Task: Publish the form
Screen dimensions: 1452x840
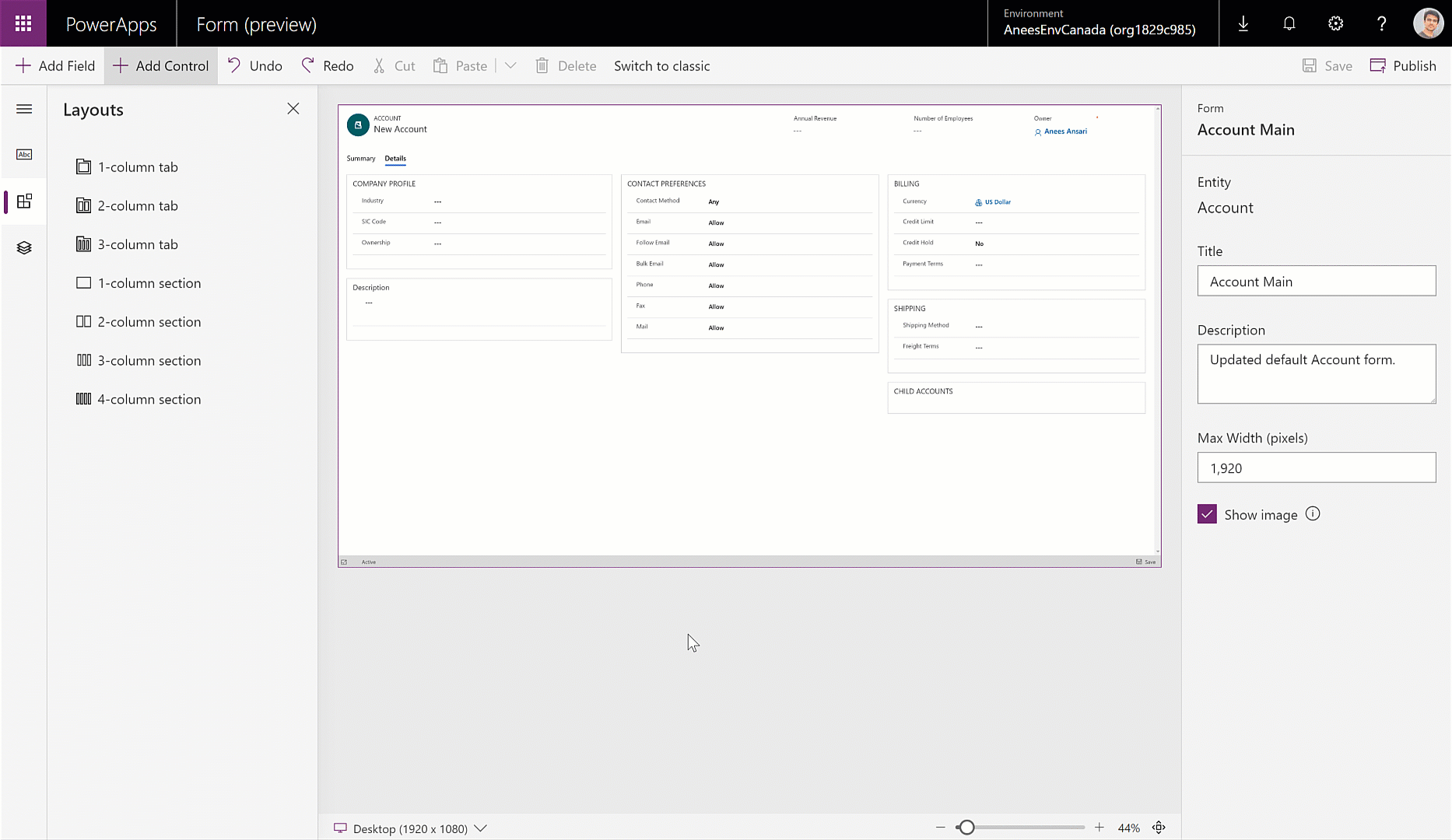Action: [1403, 66]
